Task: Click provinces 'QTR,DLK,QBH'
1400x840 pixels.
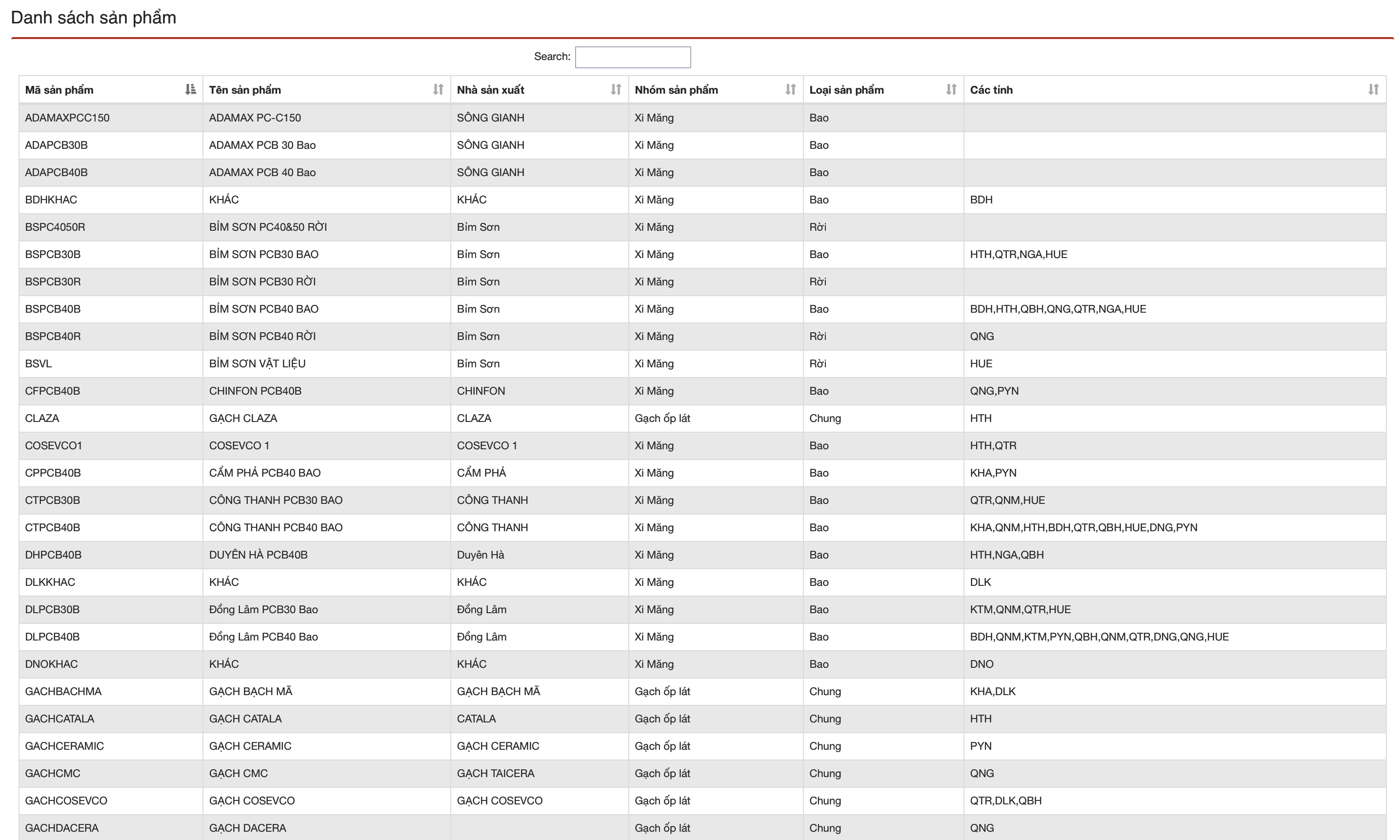Action: (x=1005, y=800)
